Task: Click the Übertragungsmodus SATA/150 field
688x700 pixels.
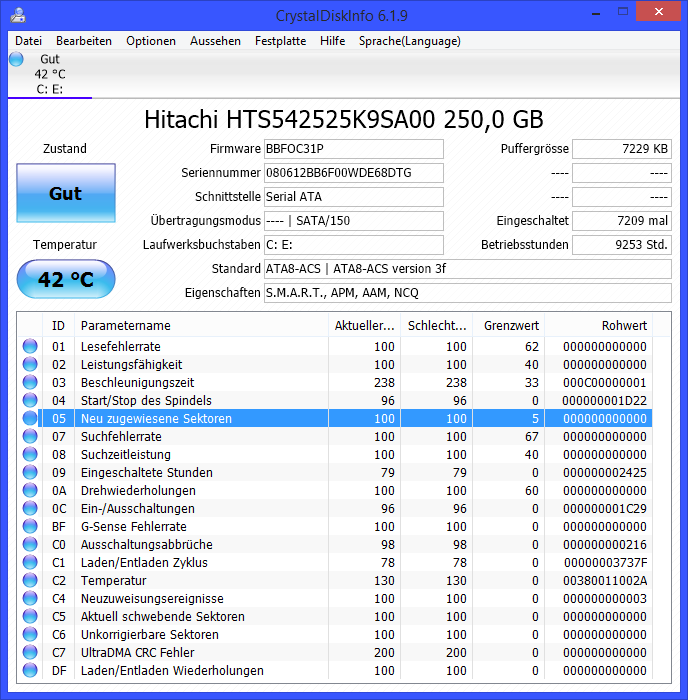Action: click(354, 221)
